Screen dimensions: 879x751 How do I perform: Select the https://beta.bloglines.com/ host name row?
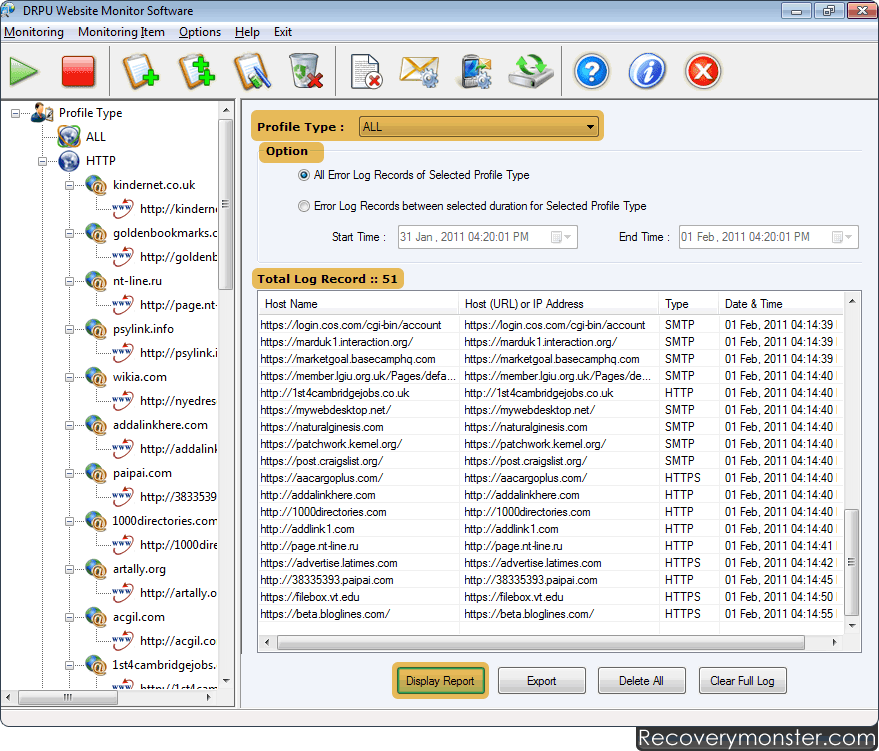(358, 614)
